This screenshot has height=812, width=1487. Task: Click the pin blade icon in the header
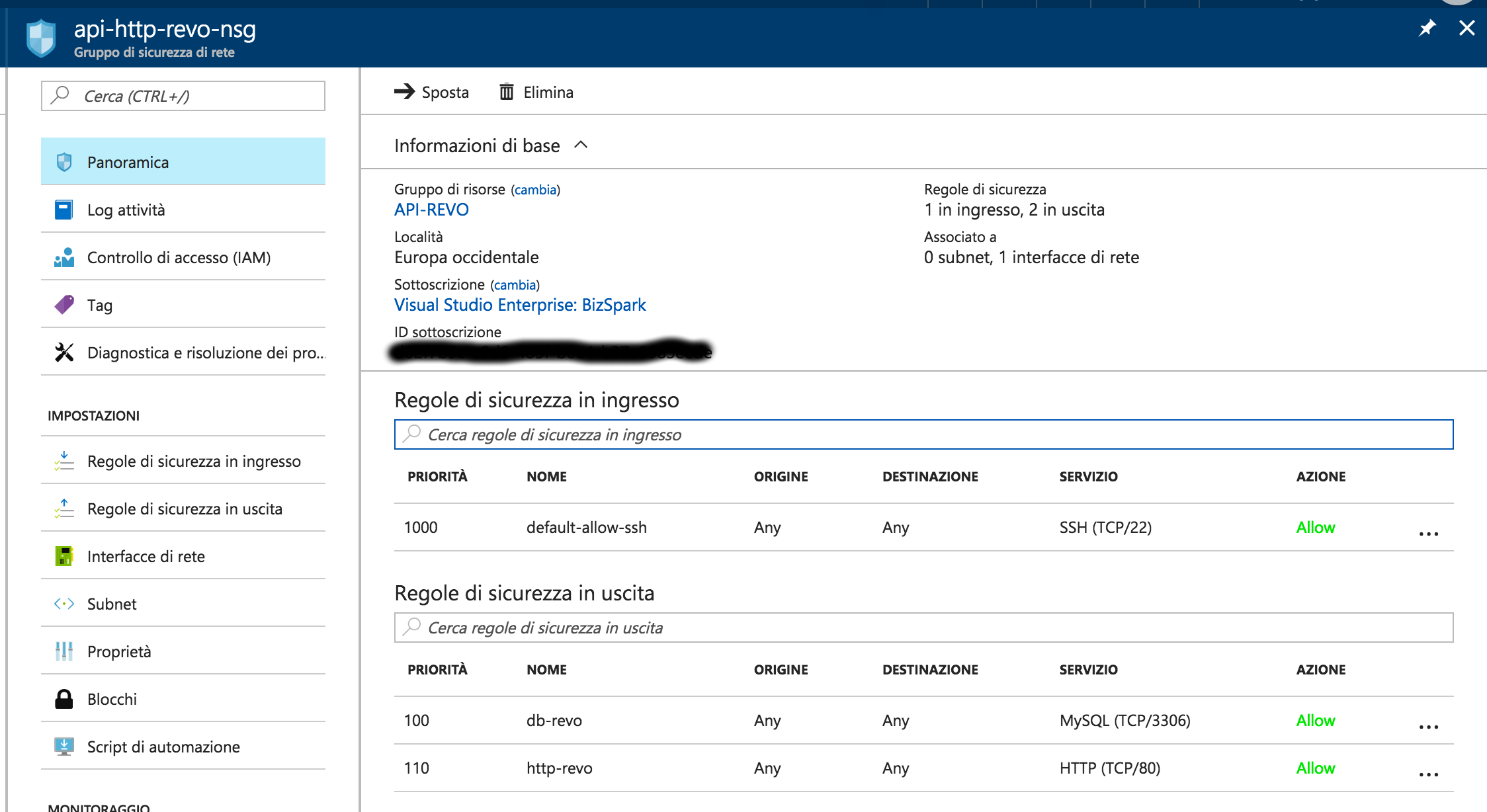(x=1427, y=28)
